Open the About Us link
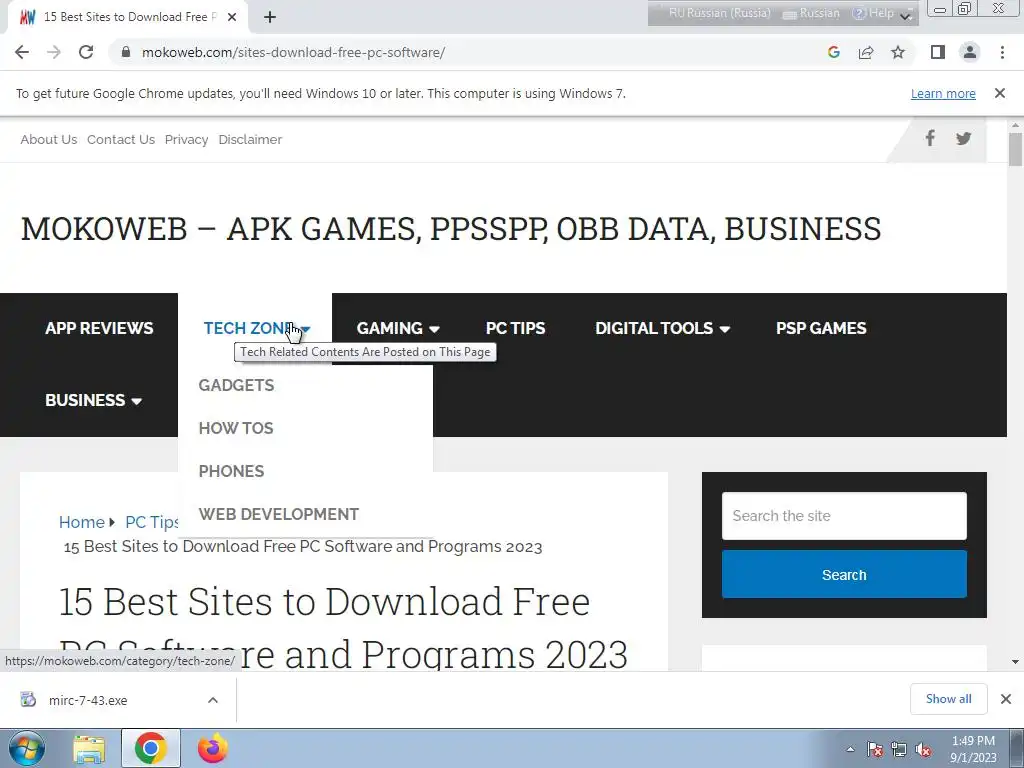The height and width of the screenshot is (768, 1024). tap(48, 139)
